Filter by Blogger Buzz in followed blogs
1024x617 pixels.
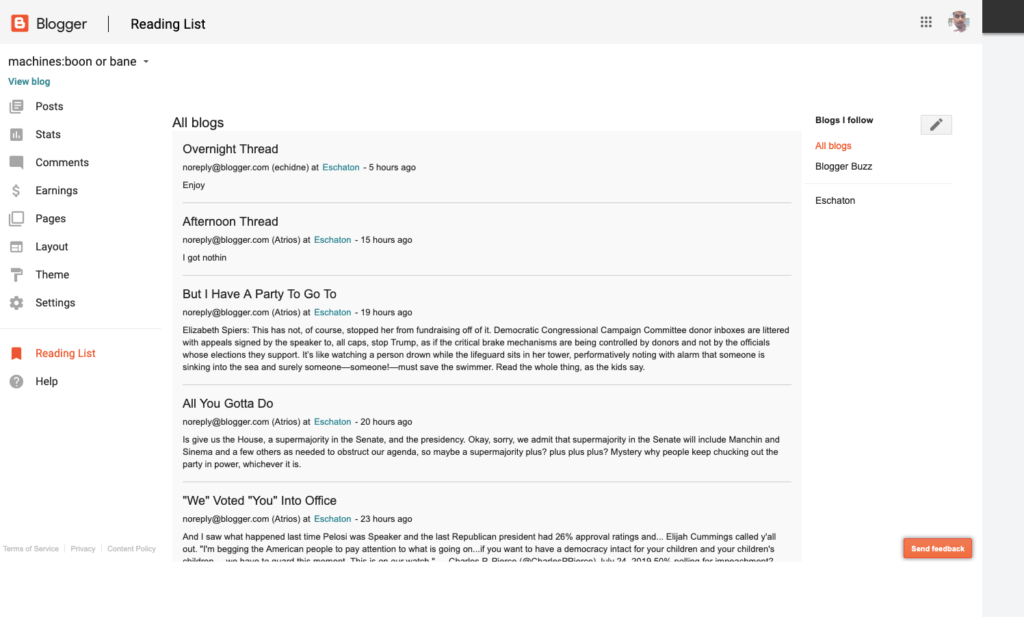click(x=843, y=167)
